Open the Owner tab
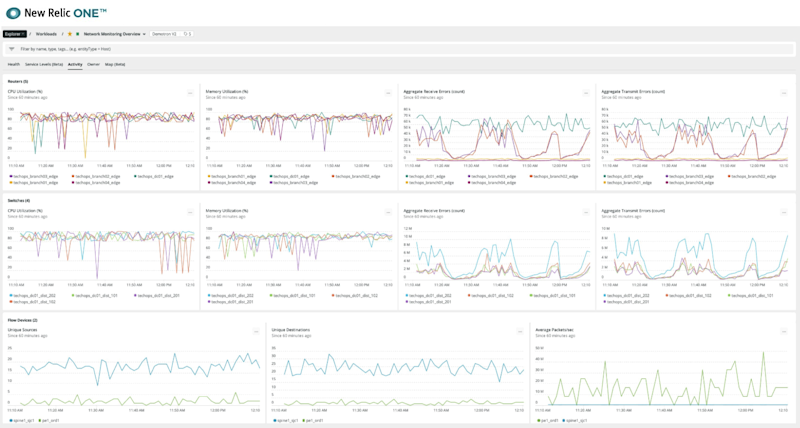 pos(93,64)
